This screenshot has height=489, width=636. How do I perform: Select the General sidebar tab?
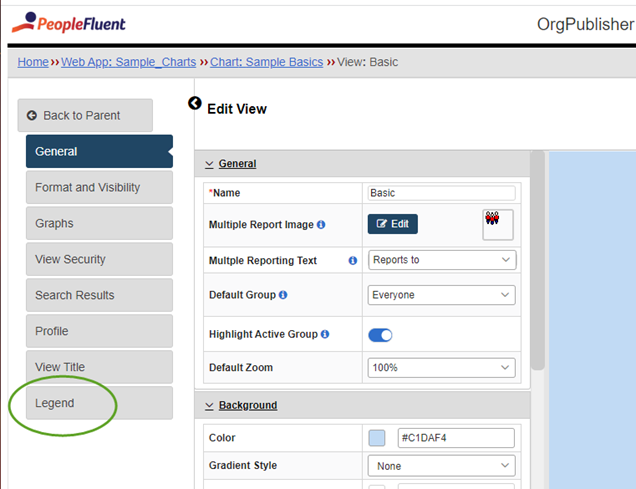tap(99, 151)
